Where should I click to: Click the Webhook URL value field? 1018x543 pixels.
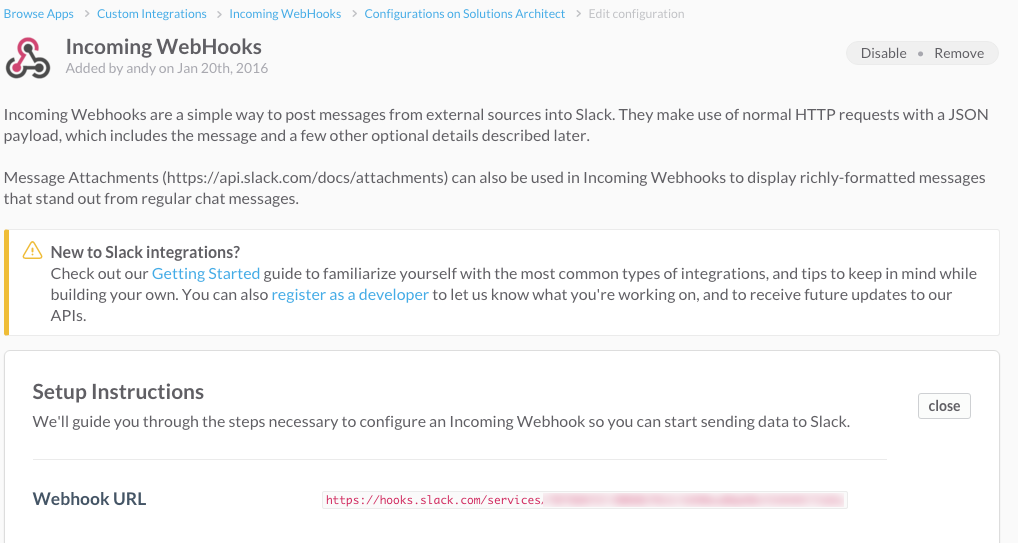point(584,499)
